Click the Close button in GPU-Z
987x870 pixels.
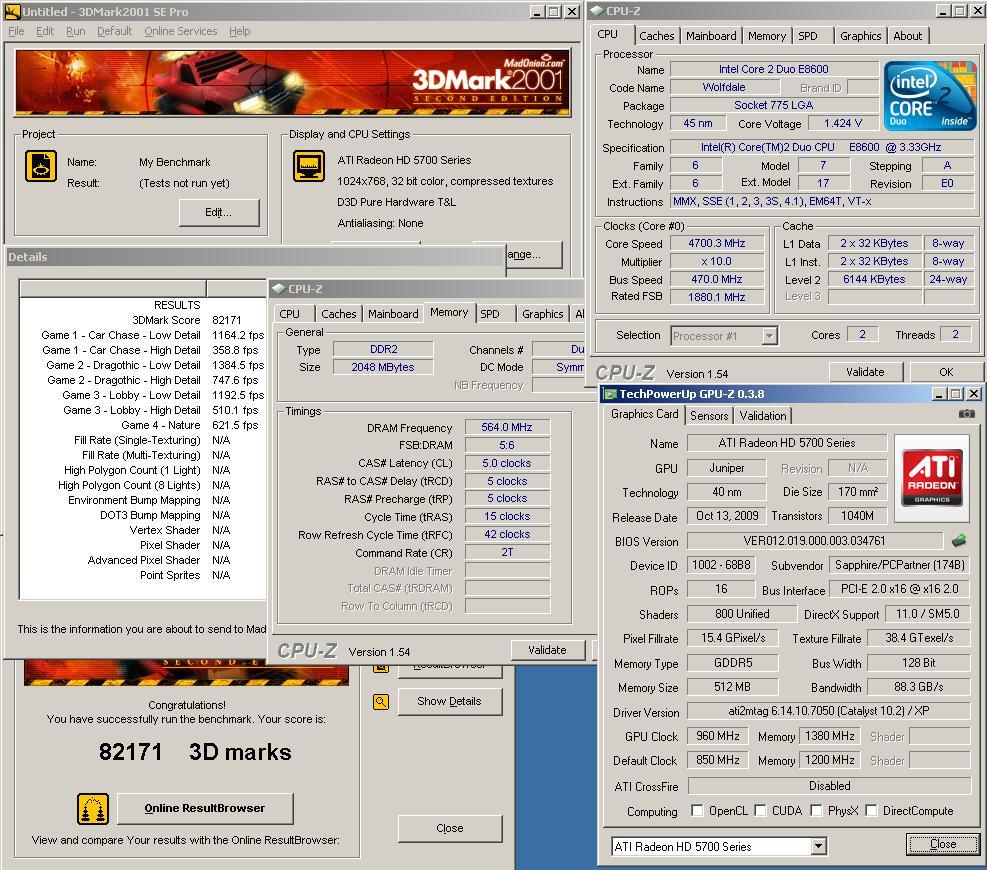point(942,844)
